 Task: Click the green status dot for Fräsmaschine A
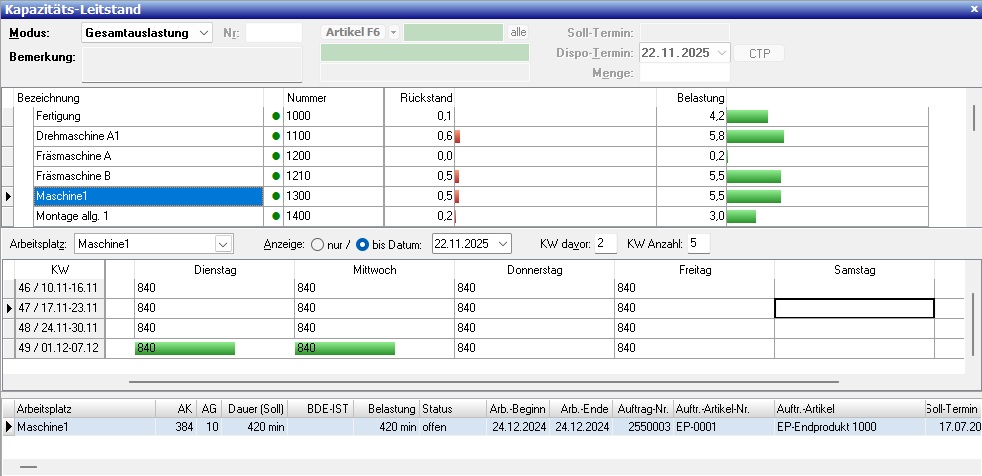[x=276, y=156]
